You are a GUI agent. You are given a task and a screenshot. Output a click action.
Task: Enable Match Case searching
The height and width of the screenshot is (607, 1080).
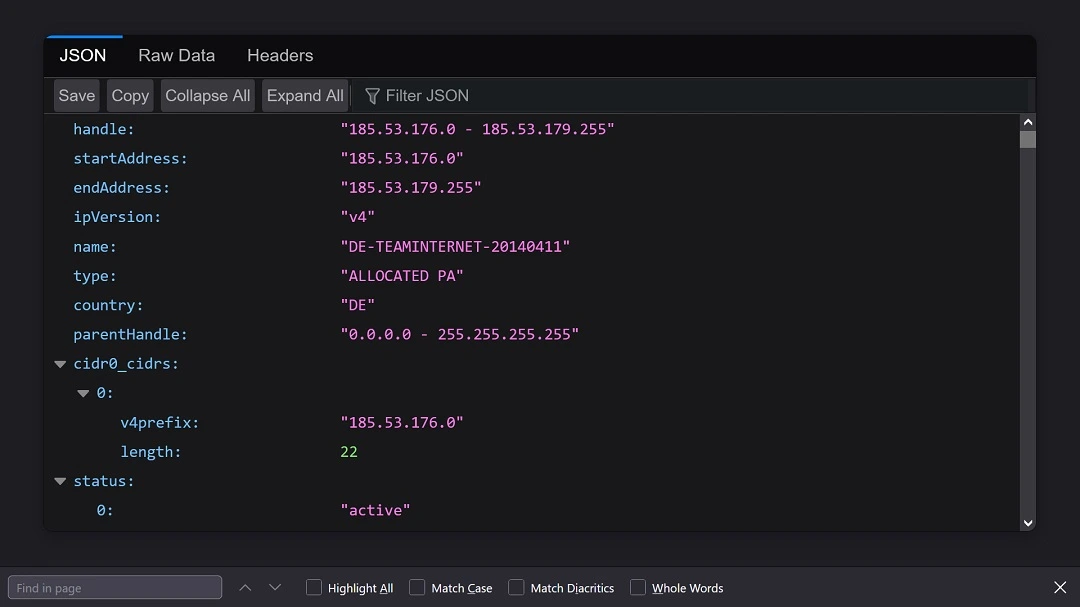(417, 587)
